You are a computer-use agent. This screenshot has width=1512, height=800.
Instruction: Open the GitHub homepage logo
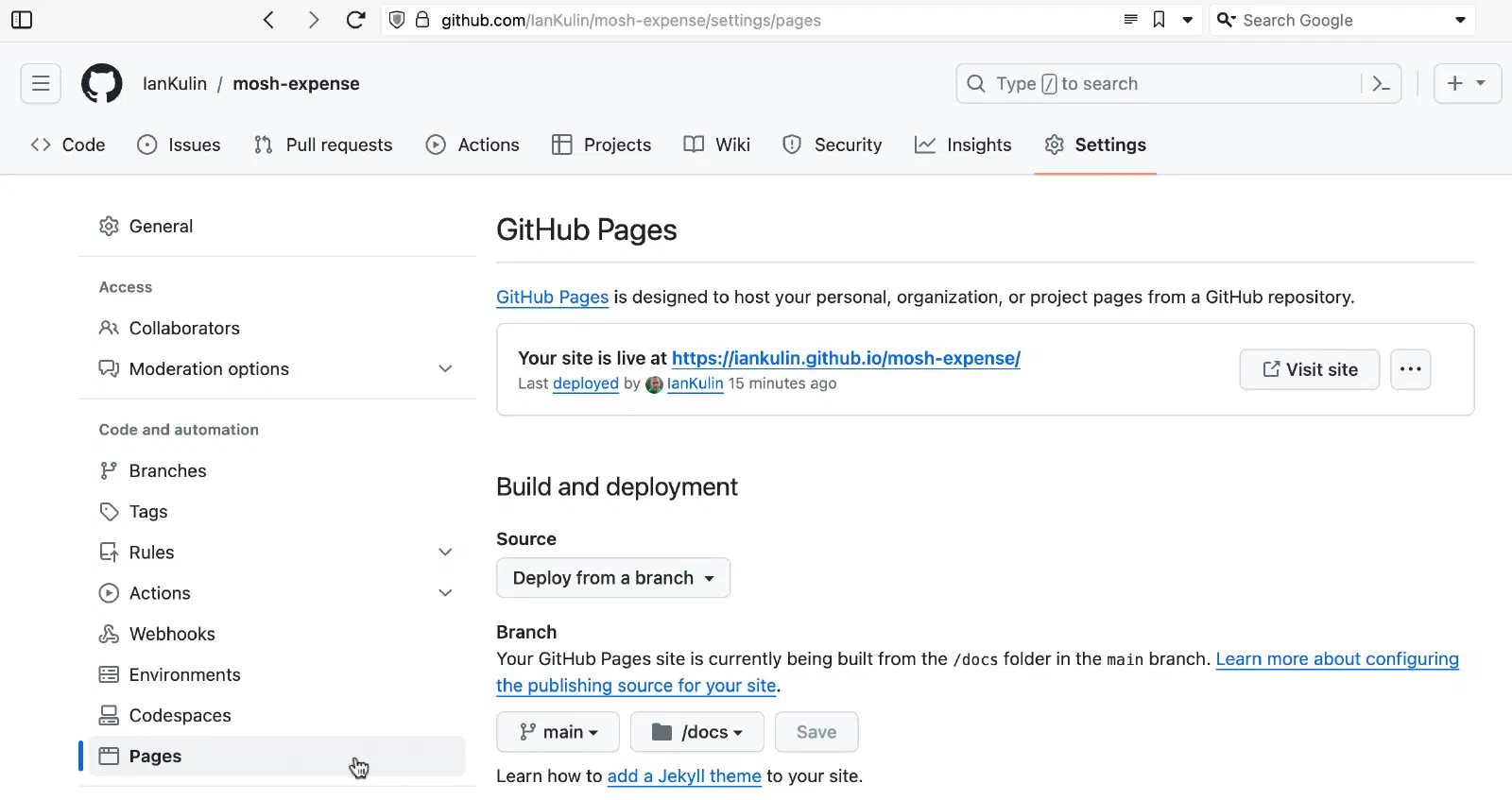point(102,83)
